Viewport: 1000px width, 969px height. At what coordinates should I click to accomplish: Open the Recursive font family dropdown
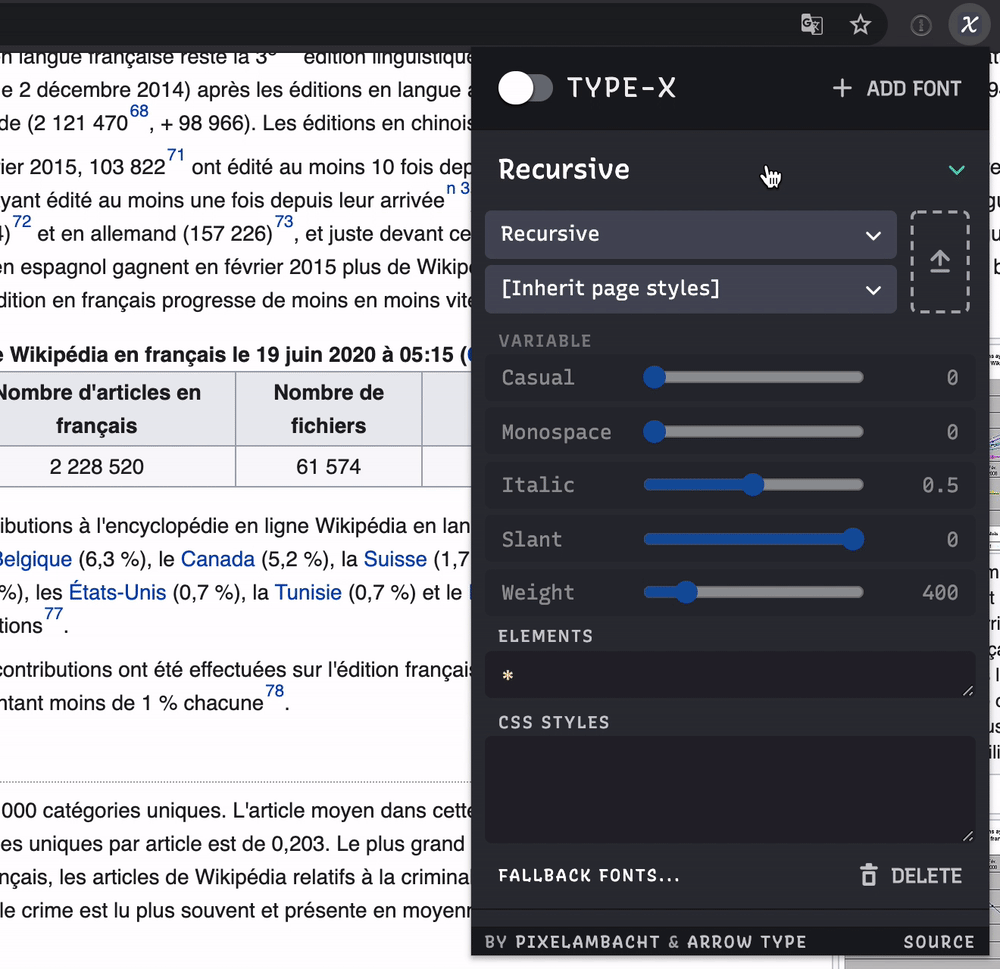[691, 234]
